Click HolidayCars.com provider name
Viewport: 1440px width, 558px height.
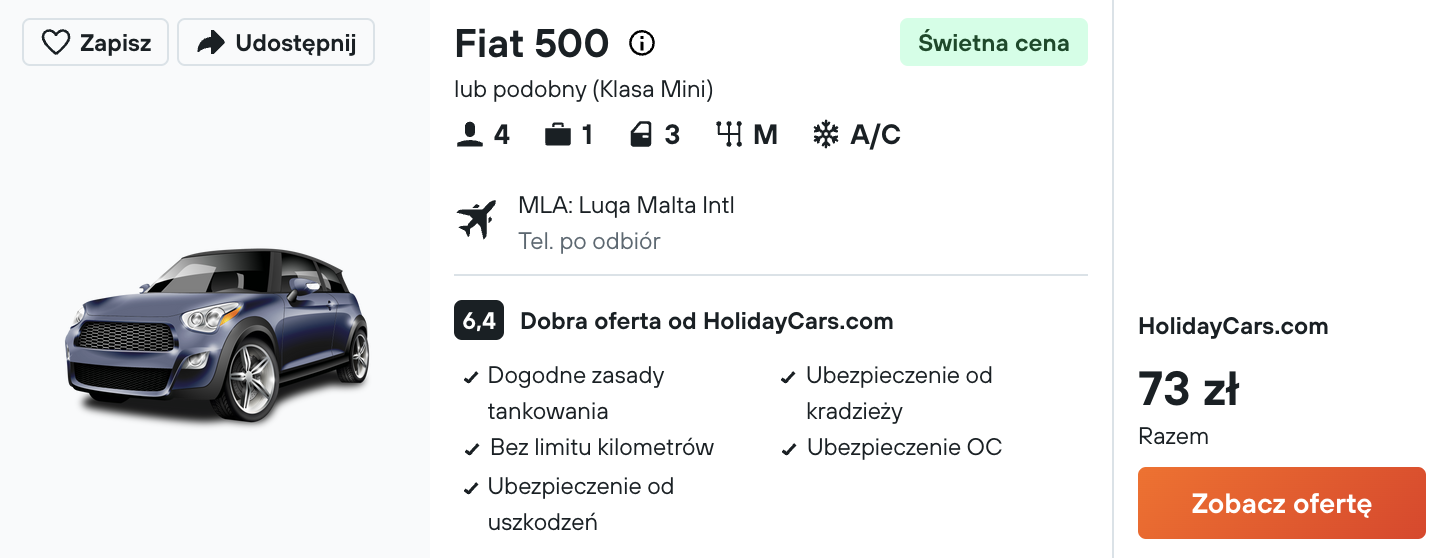(1233, 326)
